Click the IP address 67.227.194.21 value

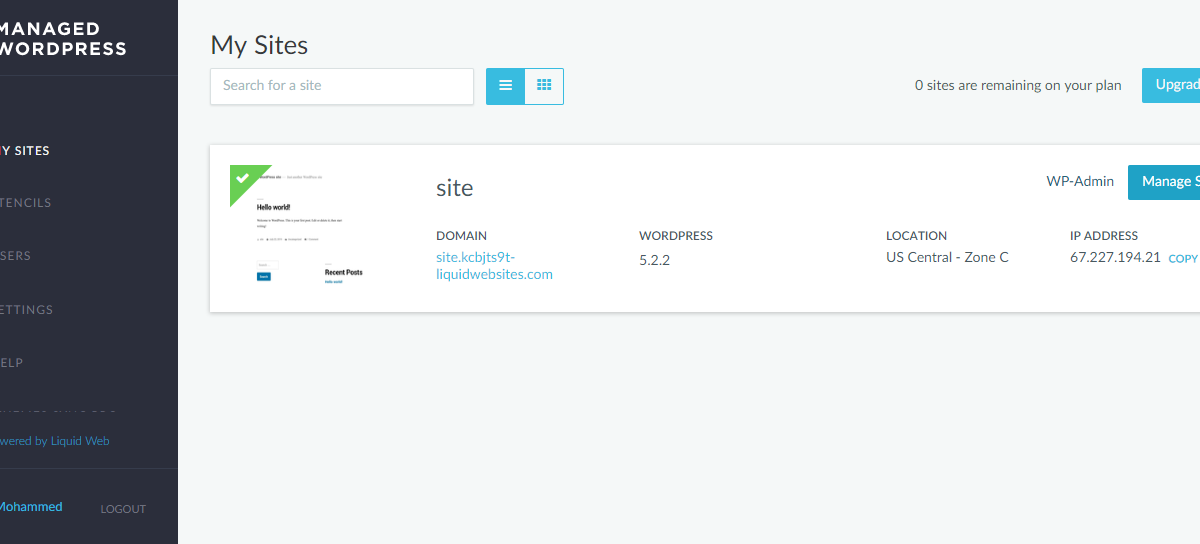coord(1115,257)
